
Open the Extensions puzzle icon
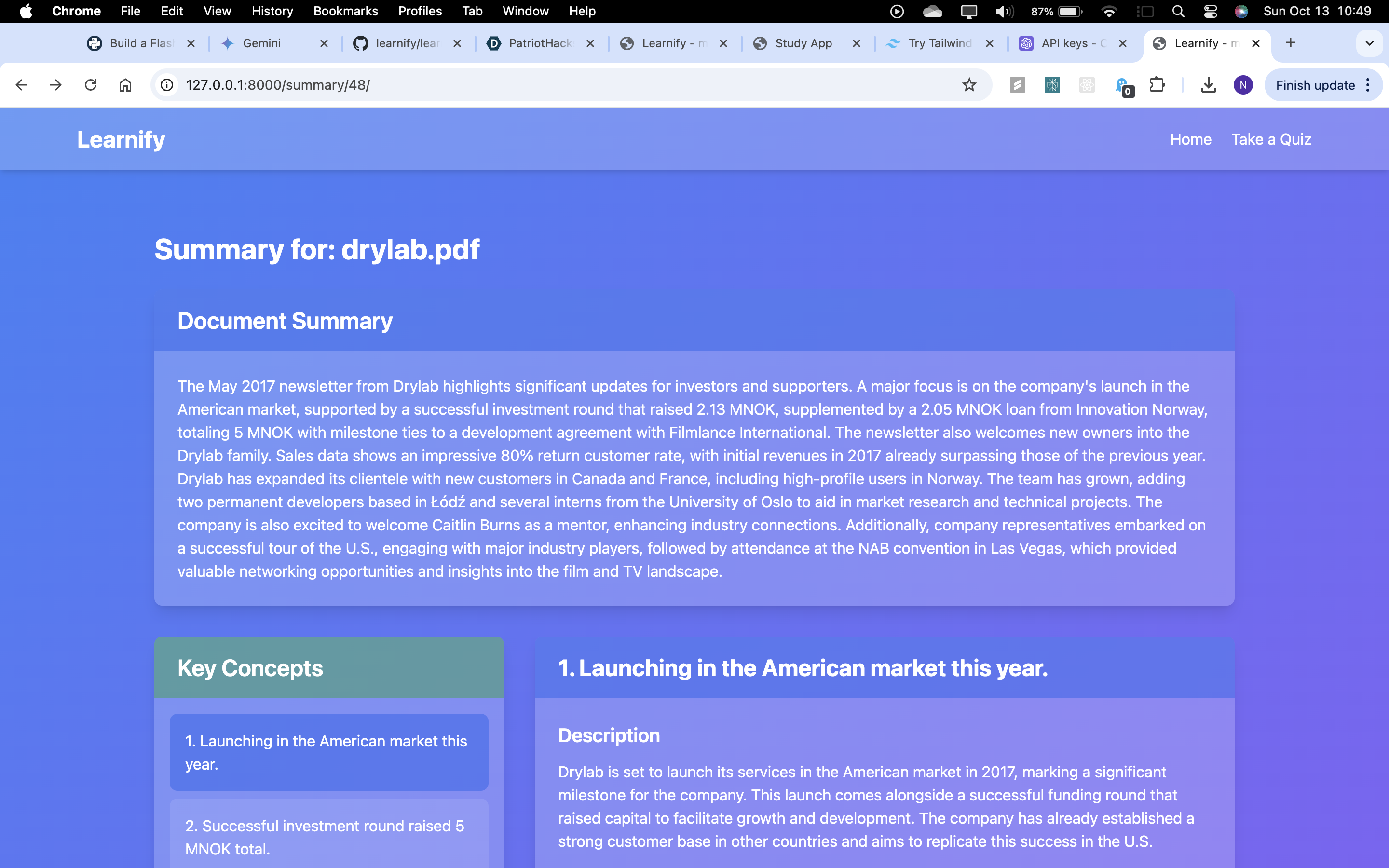(x=1157, y=85)
